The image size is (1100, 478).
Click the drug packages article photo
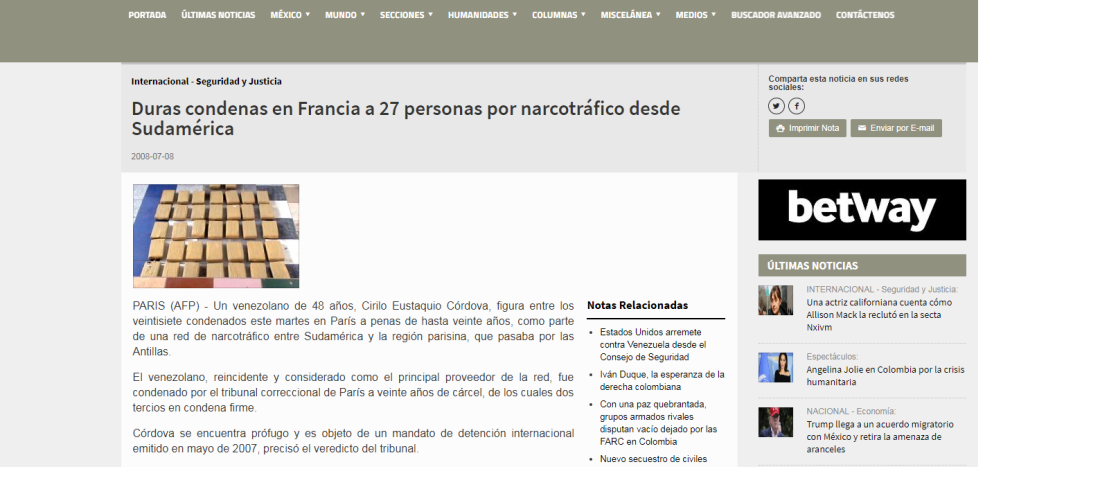[216, 236]
